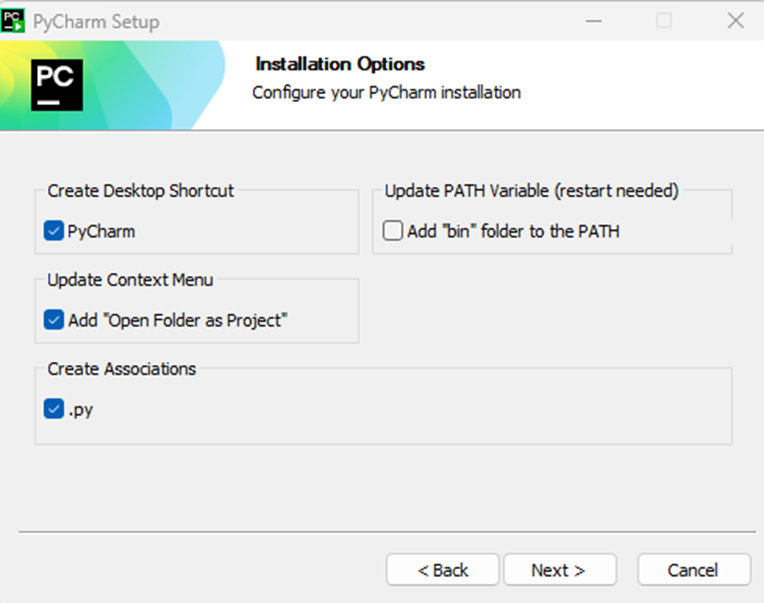
Task: Proceed by pressing Next
Action: point(558,570)
